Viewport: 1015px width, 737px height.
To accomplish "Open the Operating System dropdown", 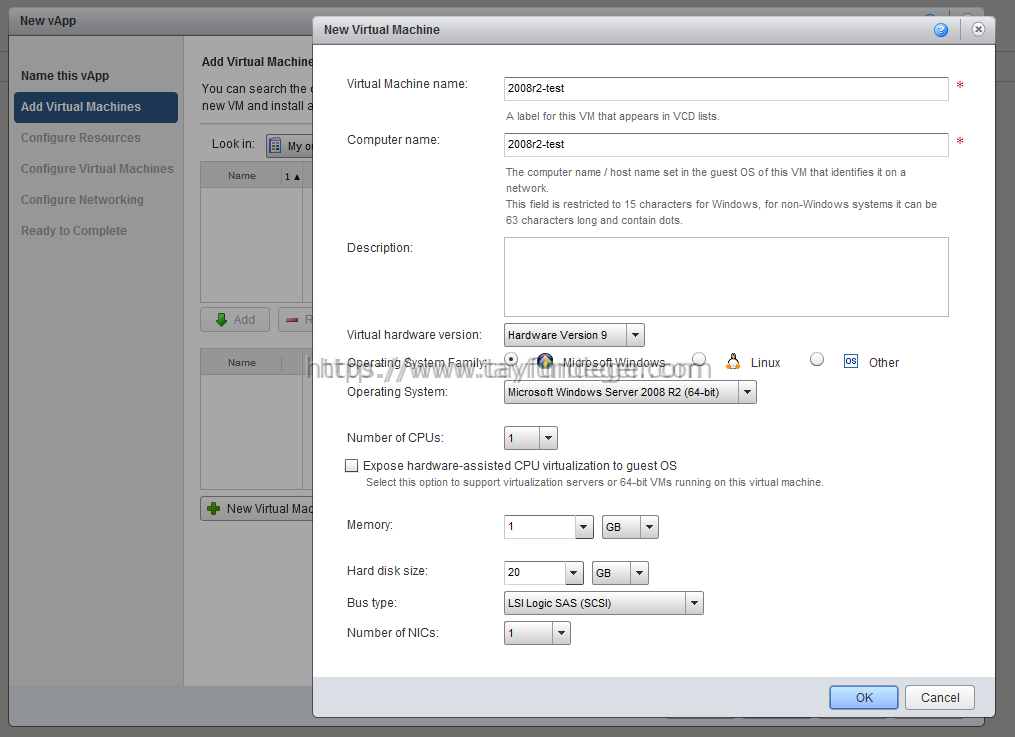I will point(747,392).
